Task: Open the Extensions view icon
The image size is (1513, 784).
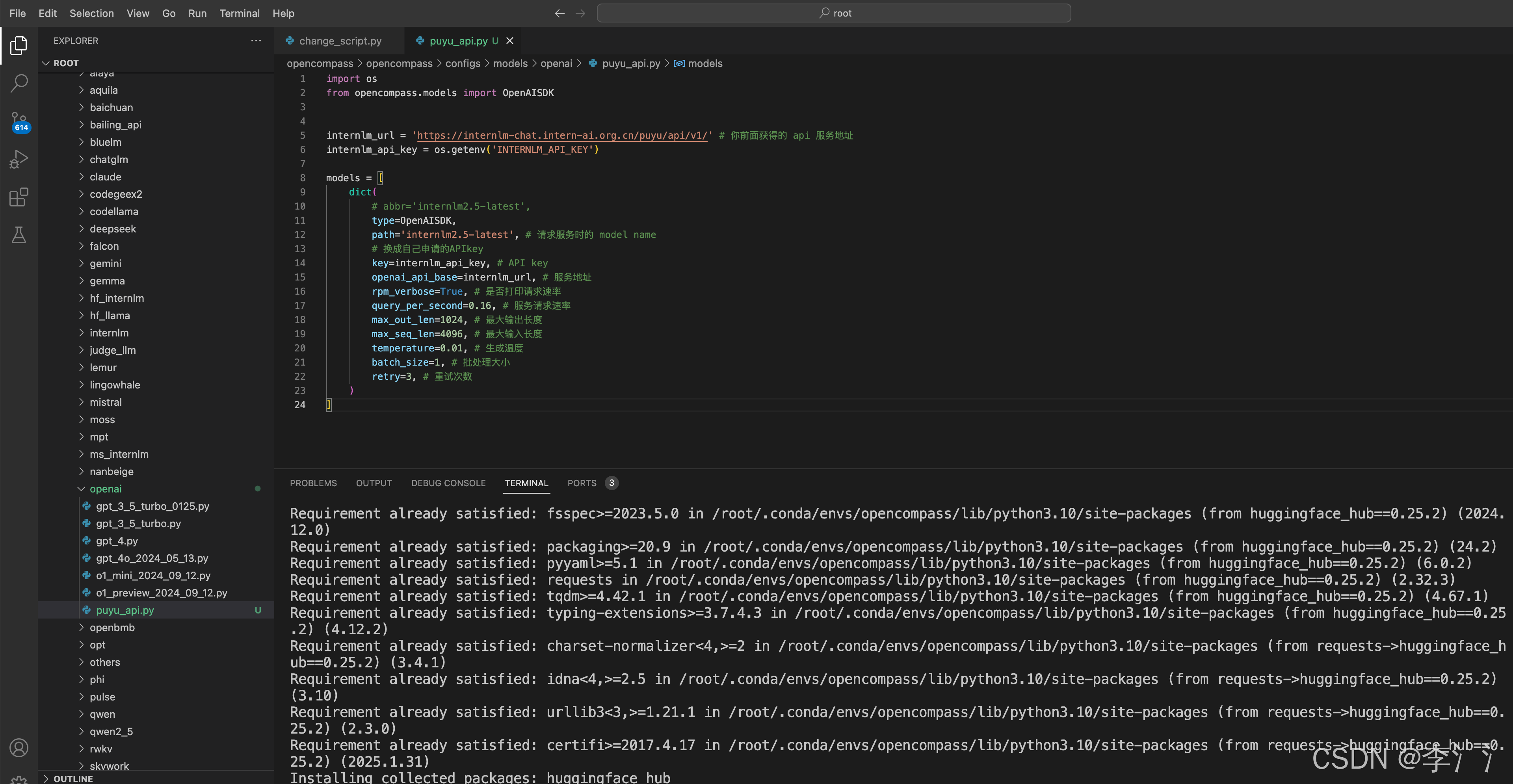Action: [x=19, y=197]
